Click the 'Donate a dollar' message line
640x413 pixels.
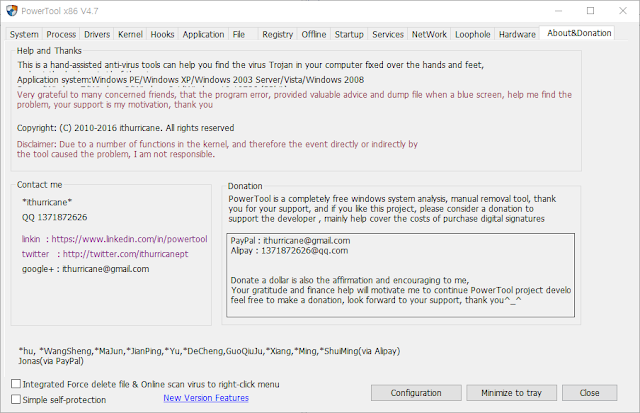point(349,280)
